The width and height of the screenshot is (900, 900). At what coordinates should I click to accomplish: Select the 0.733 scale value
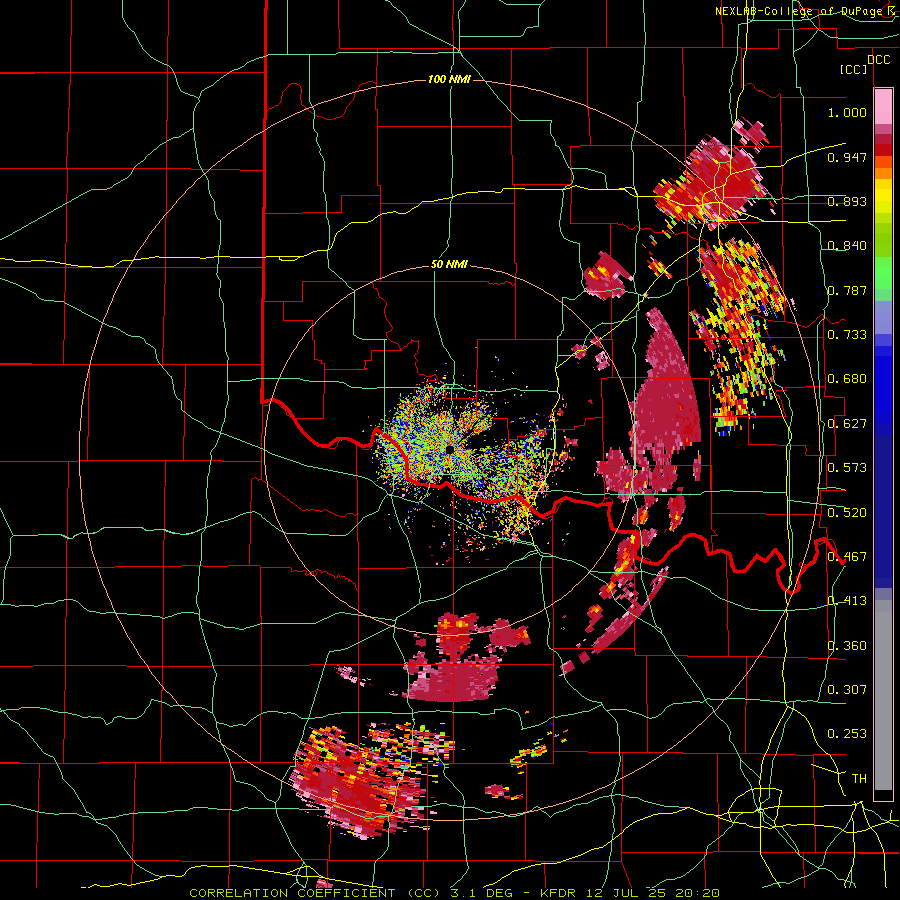point(847,335)
